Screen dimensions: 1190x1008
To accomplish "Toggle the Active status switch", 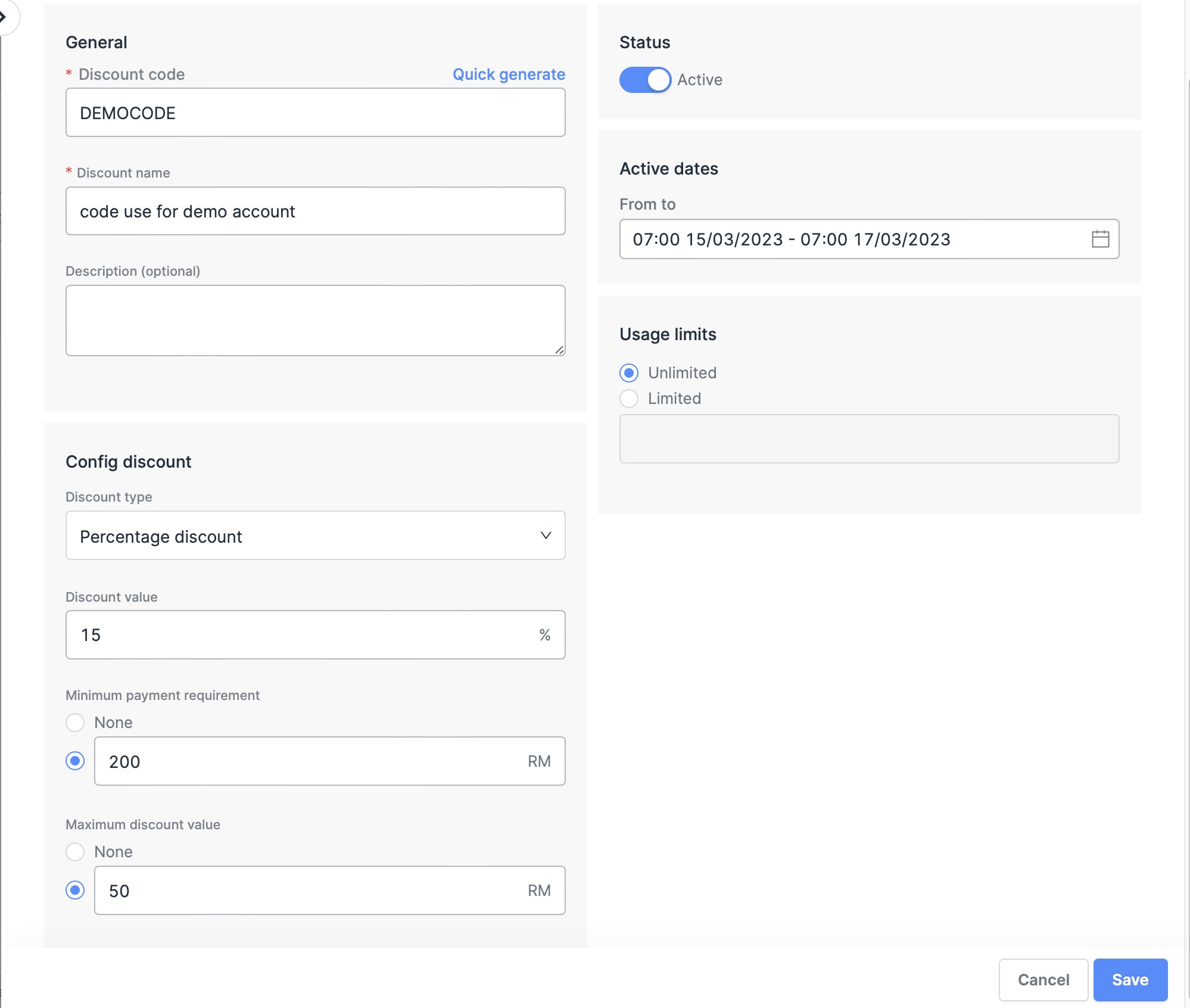I will (645, 80).
